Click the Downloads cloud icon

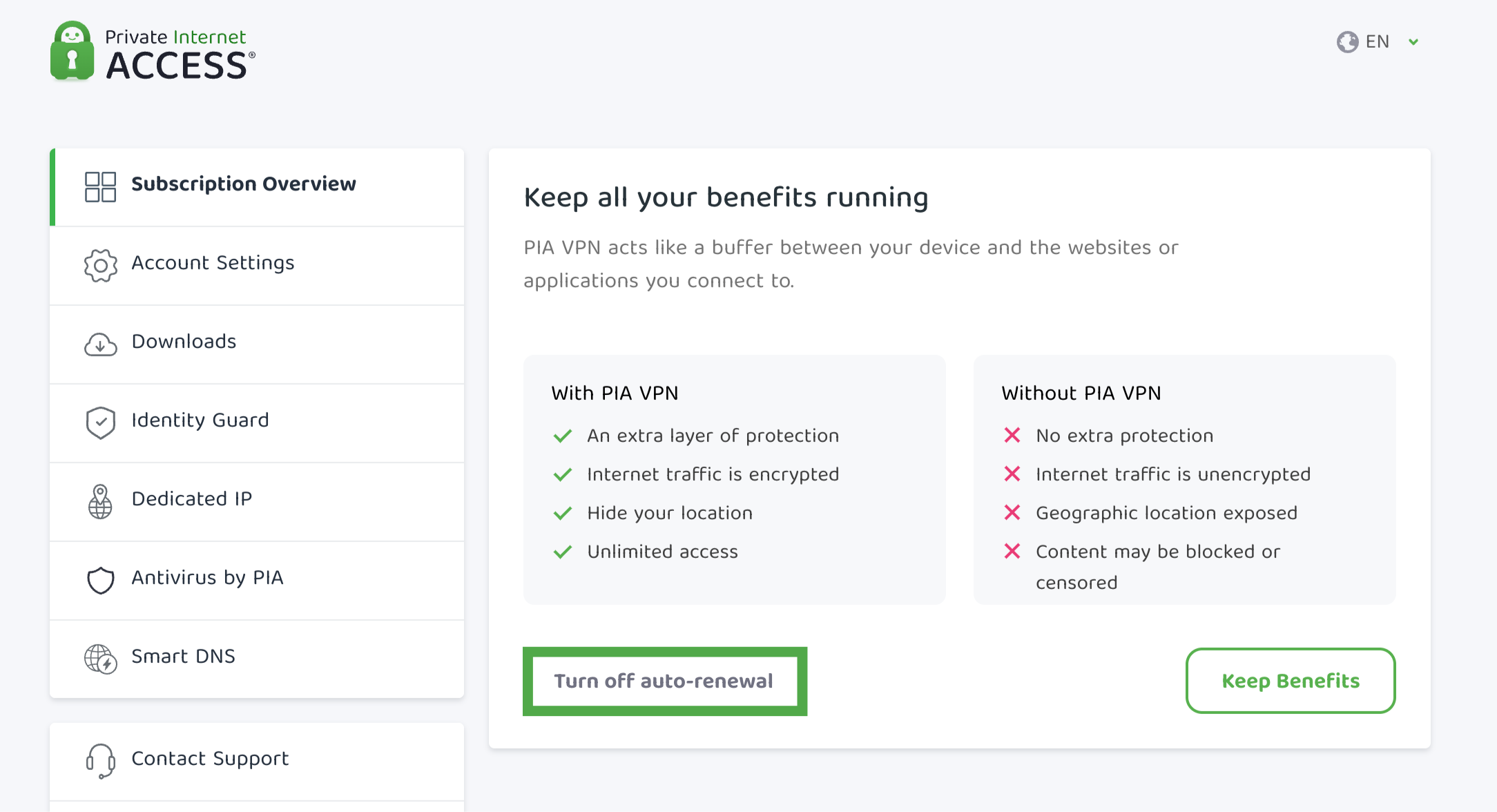pyautogui.click(x=101, y=344)
